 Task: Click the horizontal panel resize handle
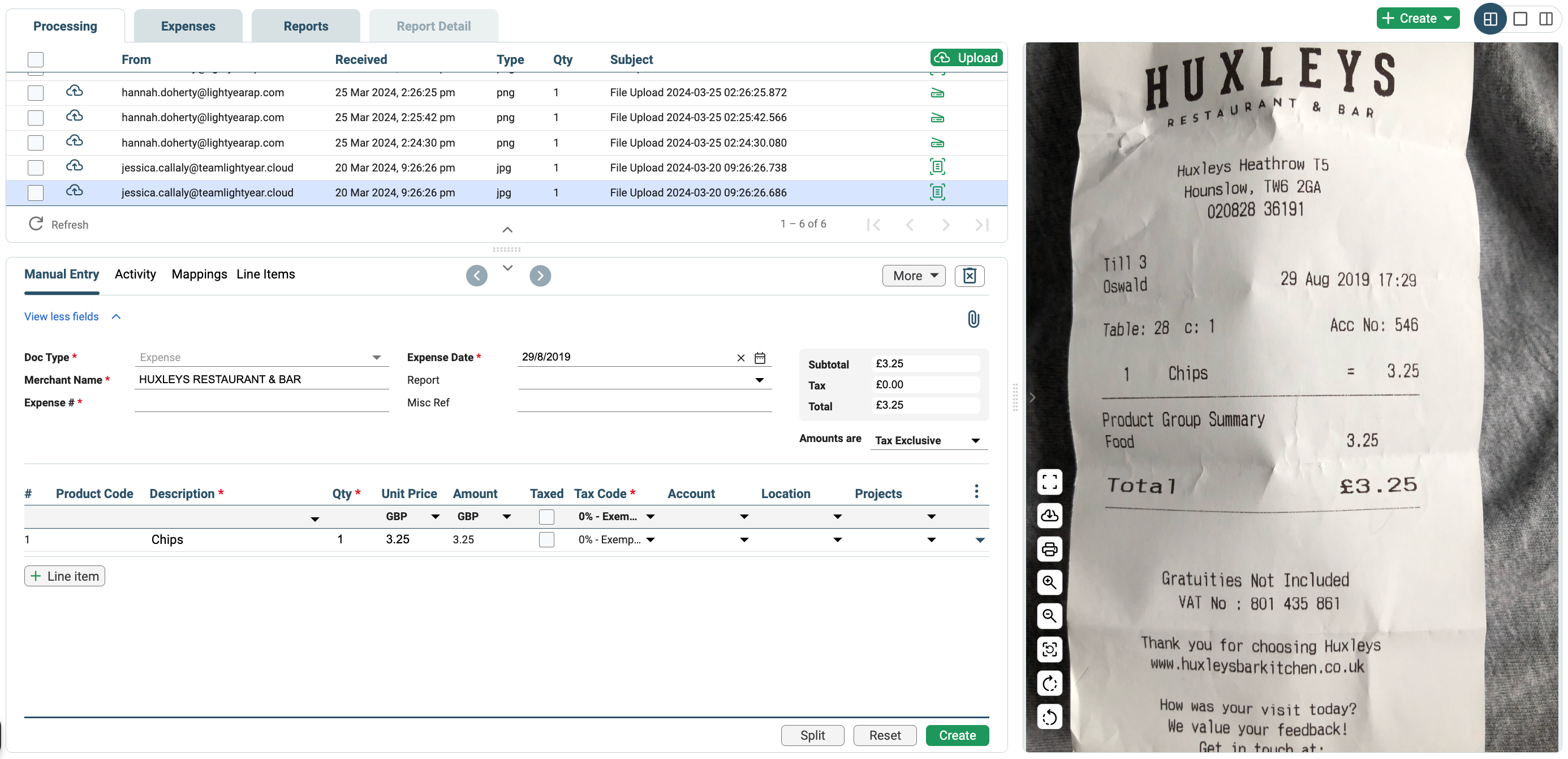coord(506,250)
